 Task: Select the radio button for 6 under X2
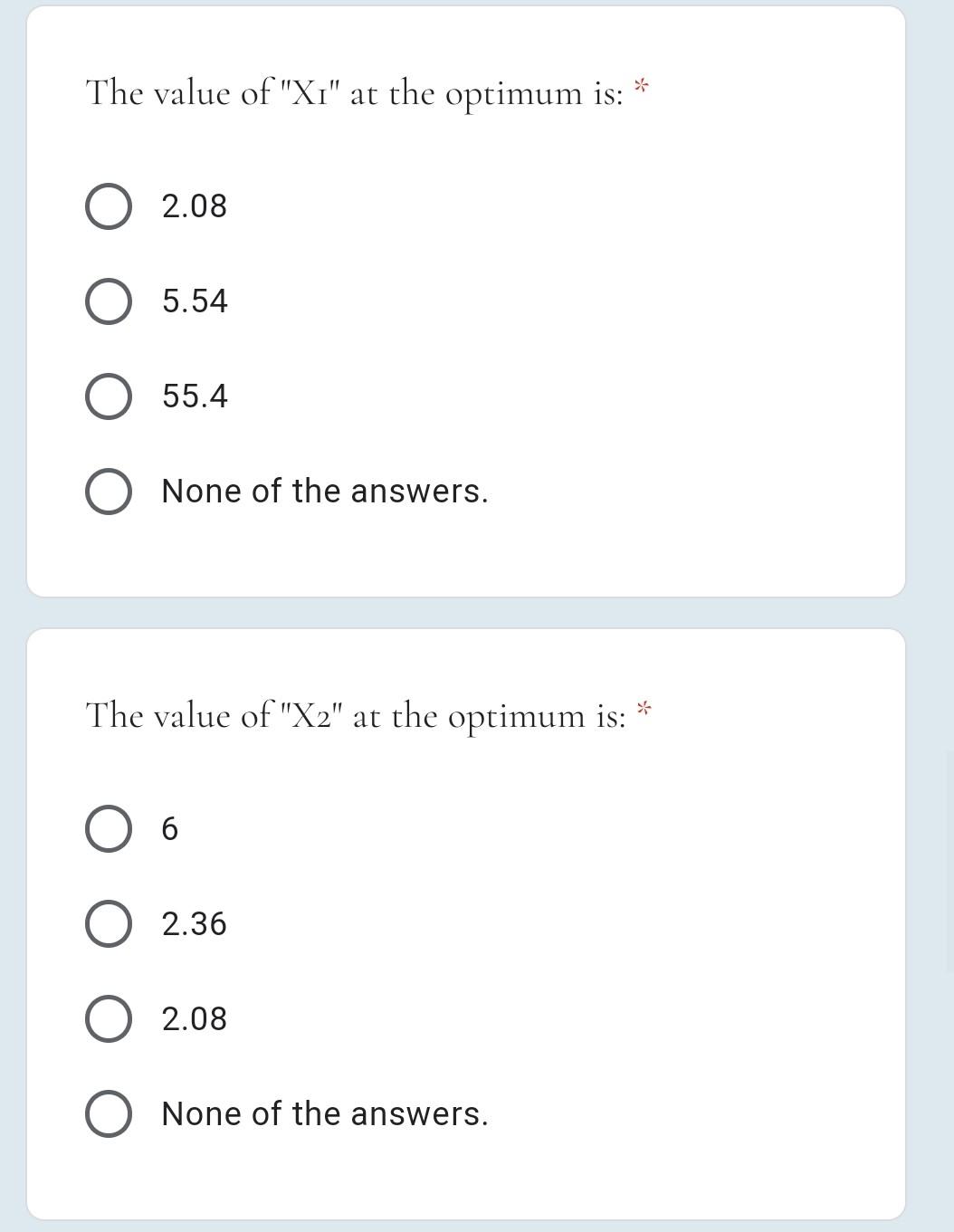point(108,828)
